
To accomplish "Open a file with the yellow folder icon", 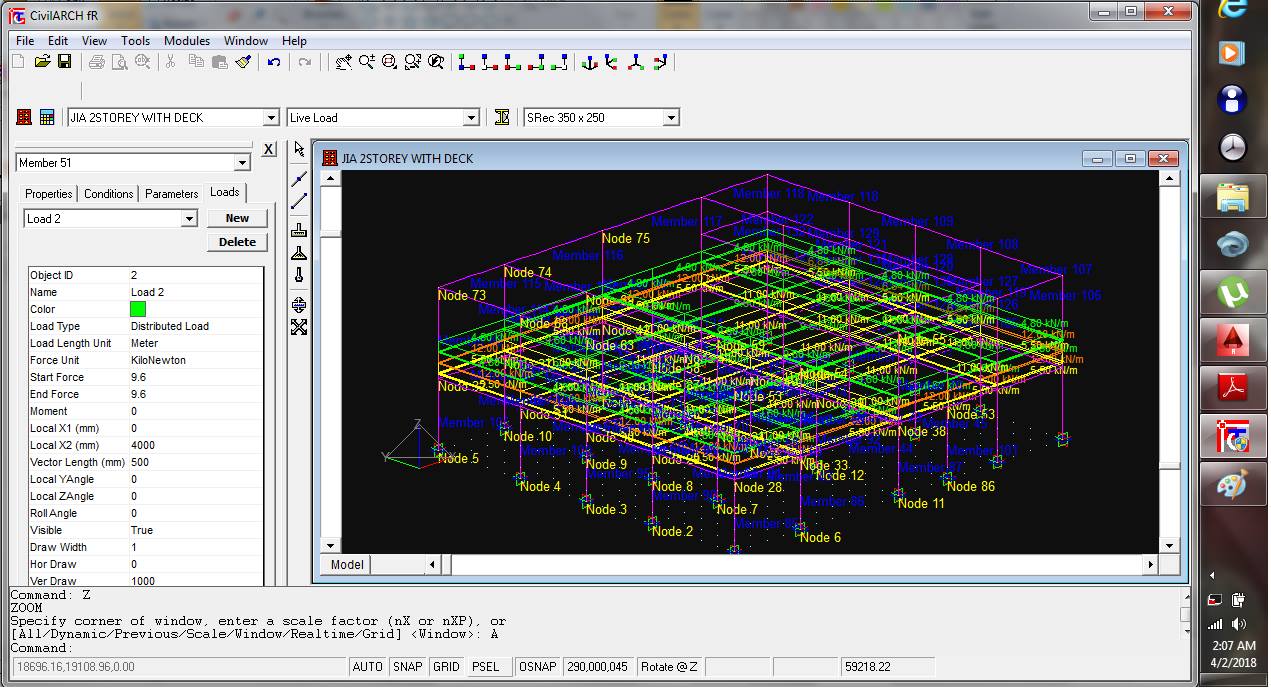I will (x=42, y=62).
